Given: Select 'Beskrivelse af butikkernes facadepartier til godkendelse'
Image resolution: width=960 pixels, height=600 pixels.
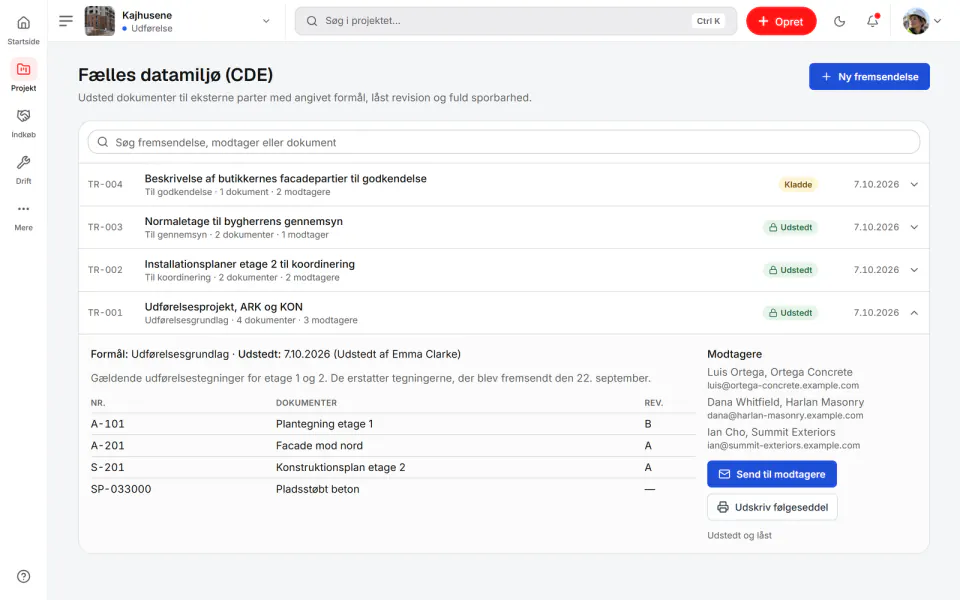Looking at the screenshot, I should (x=285, y=178).
